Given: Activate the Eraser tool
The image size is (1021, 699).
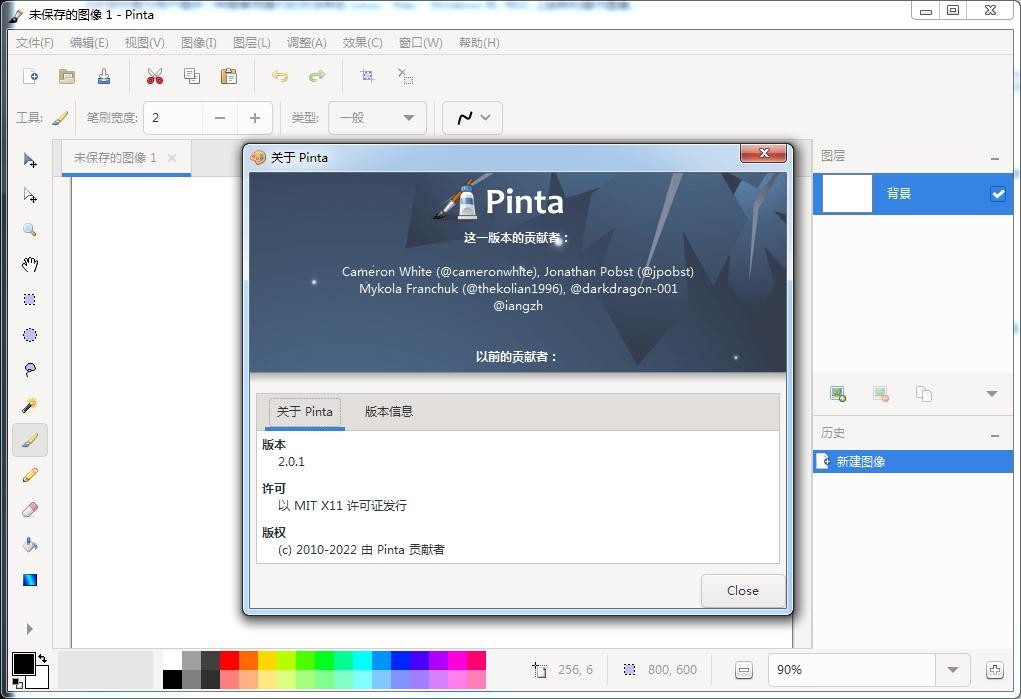Looking at the screenshot, I should (x=30, y=509).
